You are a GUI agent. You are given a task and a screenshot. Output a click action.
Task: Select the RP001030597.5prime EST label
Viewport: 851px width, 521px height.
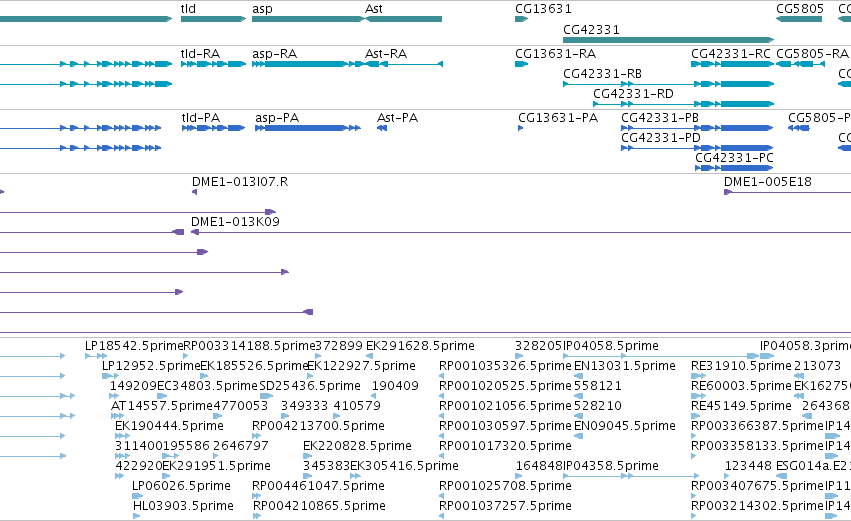[x=505, y=426]
